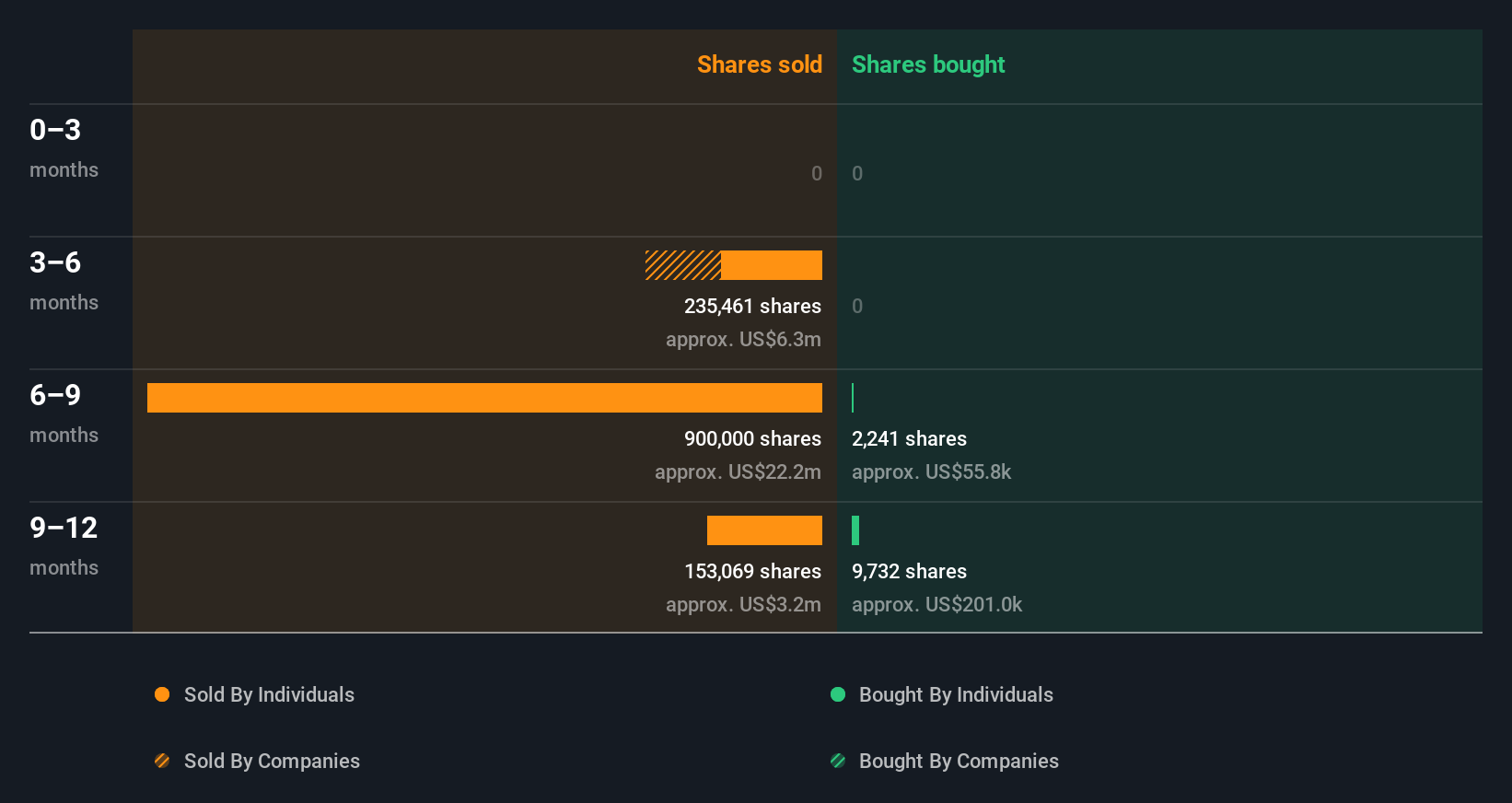Click the approx. US$201.0k value

(x=936, y=604)
